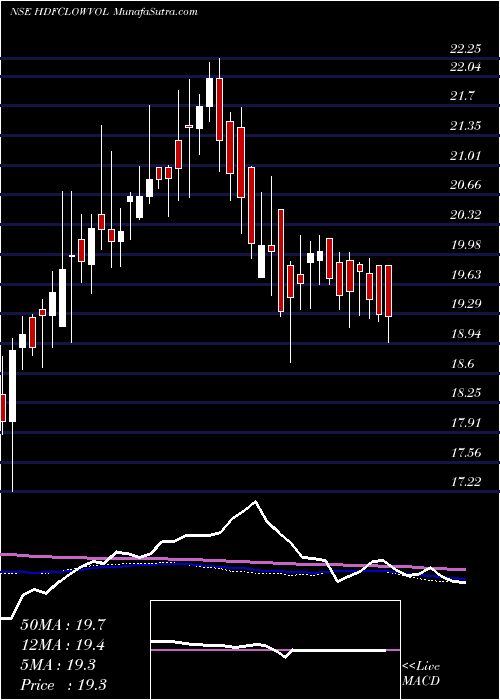Image resolution: width=500 pixels, height=700 pixels.
Task: Click the 19.98 price axis label
Action: click(466, 245)
